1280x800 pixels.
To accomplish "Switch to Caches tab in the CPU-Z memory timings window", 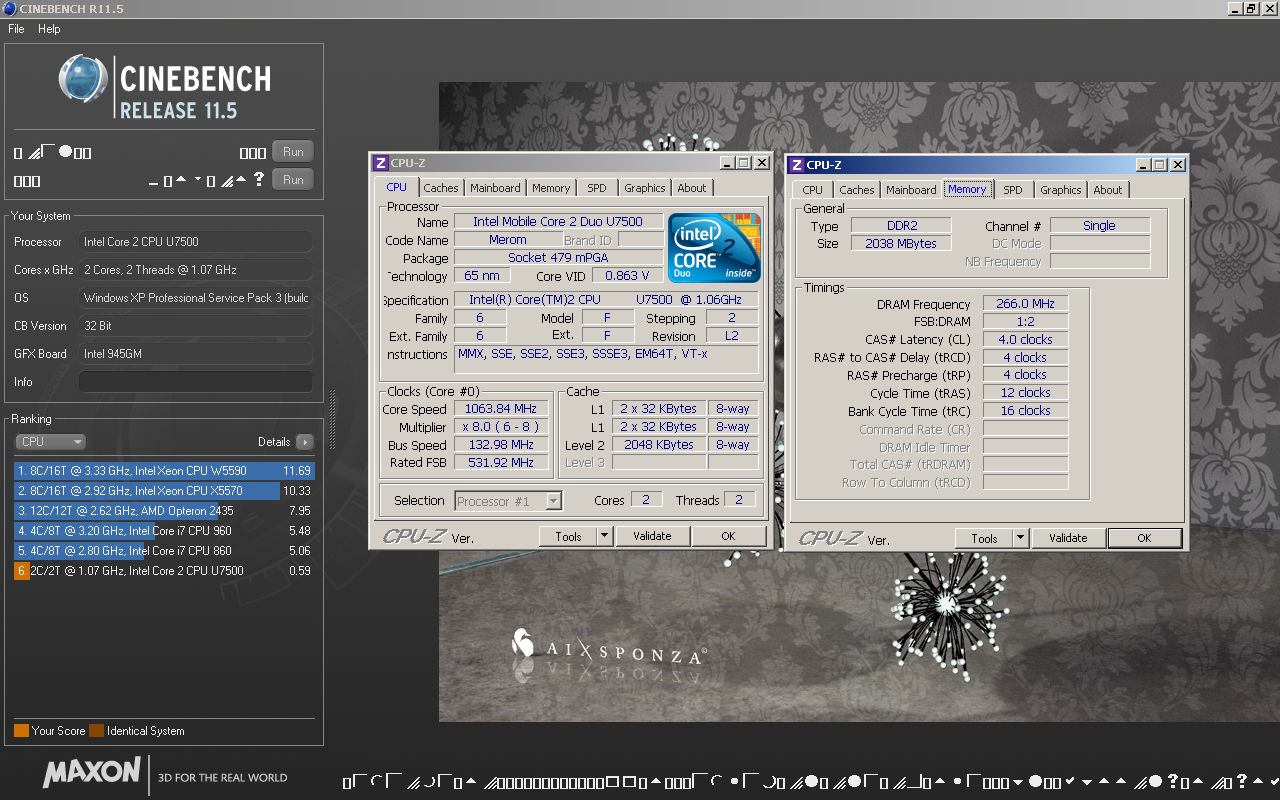I will (857, 190).
